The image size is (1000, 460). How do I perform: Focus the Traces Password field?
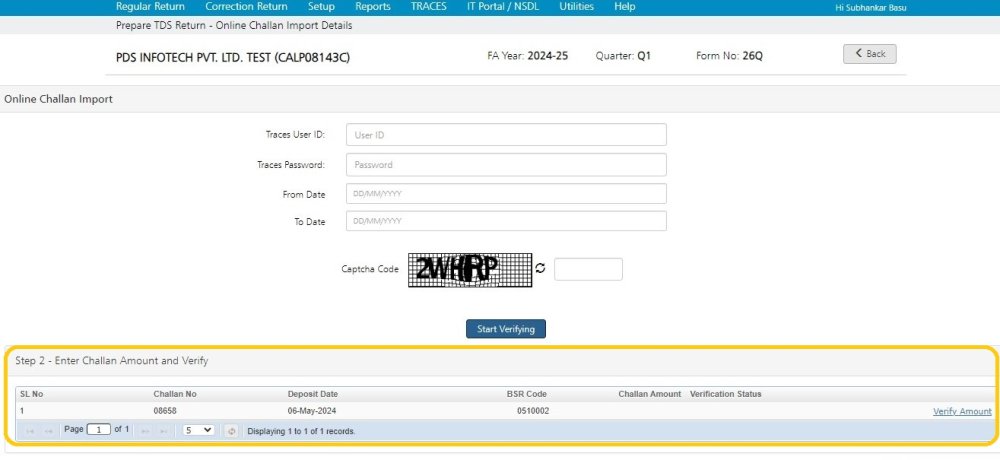506,165
